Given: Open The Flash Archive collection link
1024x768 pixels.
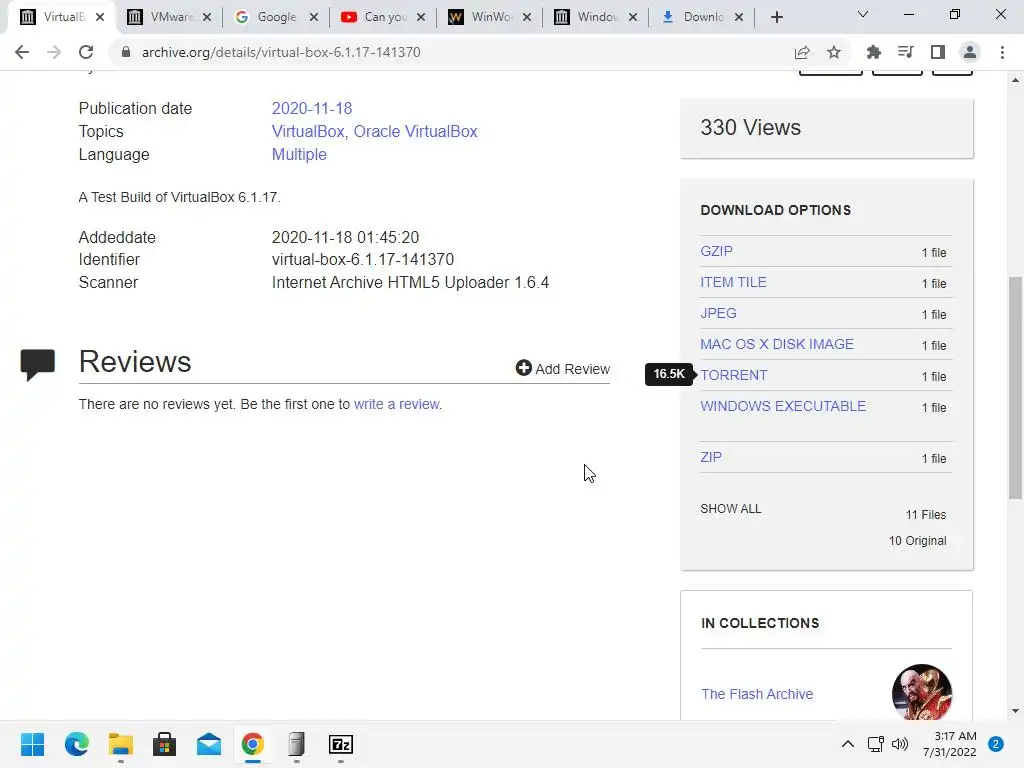Looking at the screenshot, I should click(x=757, y=694).
